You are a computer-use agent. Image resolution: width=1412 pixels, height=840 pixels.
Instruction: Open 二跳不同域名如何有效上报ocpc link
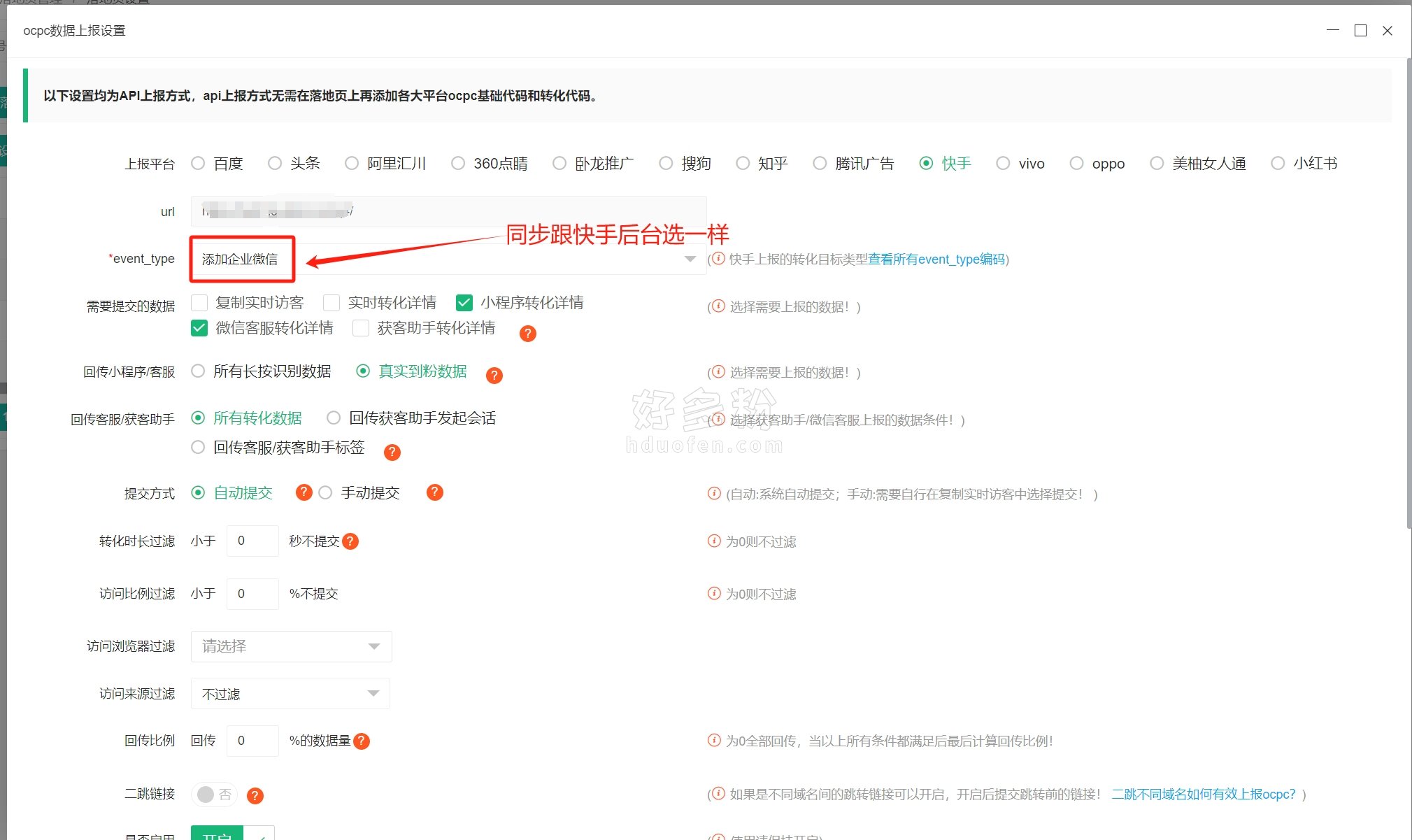pos(1204,795)
